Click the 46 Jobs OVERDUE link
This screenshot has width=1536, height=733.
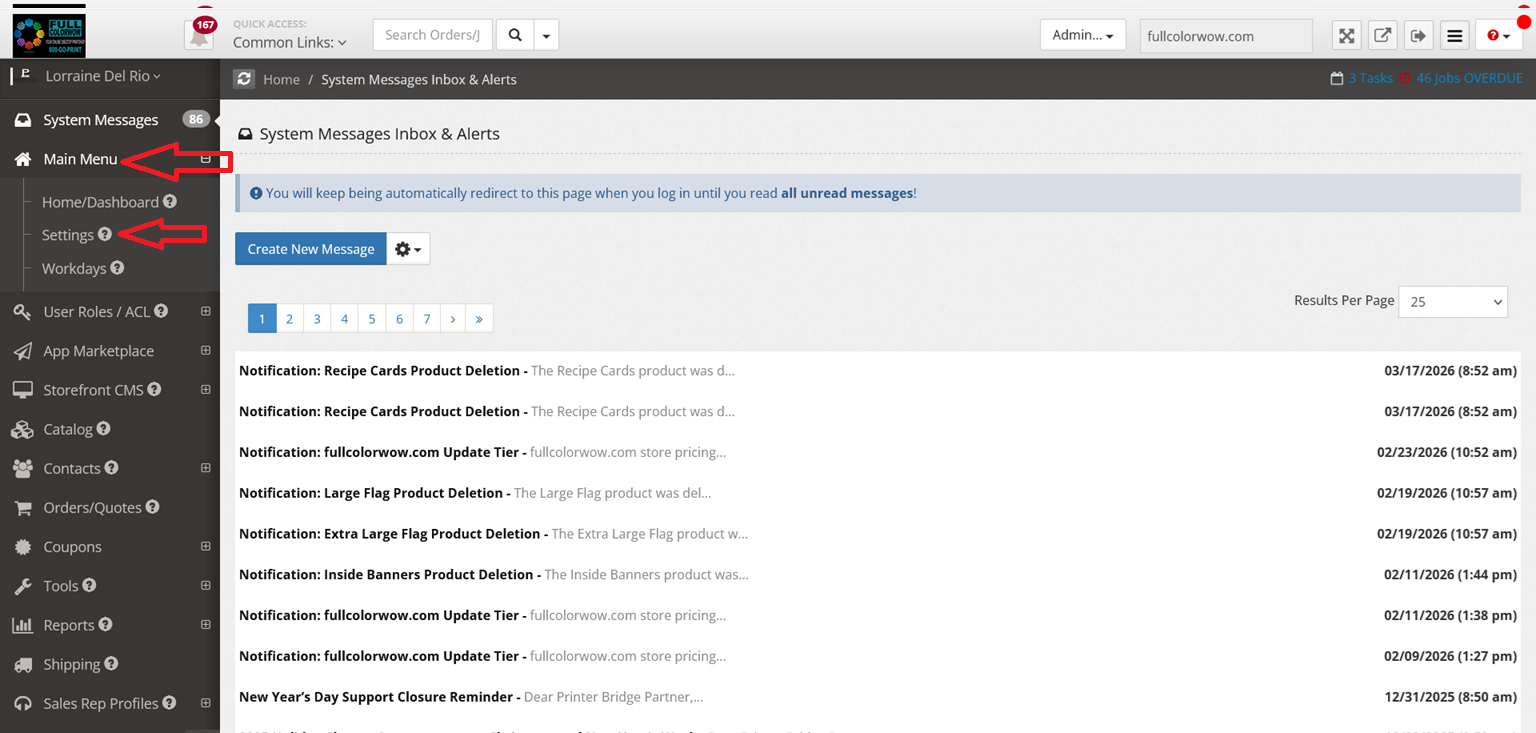pos(1468,78)
